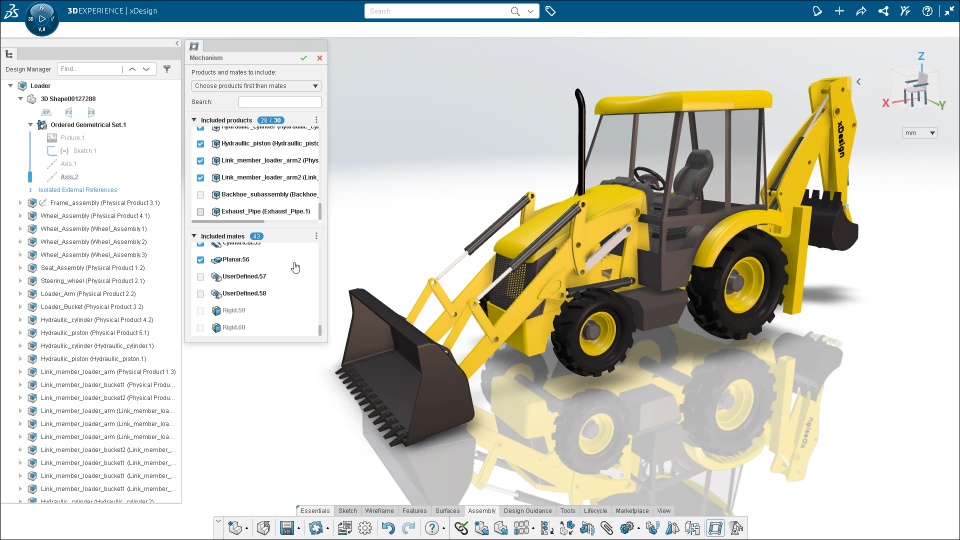Click the chain link mate icon in the toolbar
This screenshot has height=540, width=960.
pyautogui.click(x=462, y=528)
